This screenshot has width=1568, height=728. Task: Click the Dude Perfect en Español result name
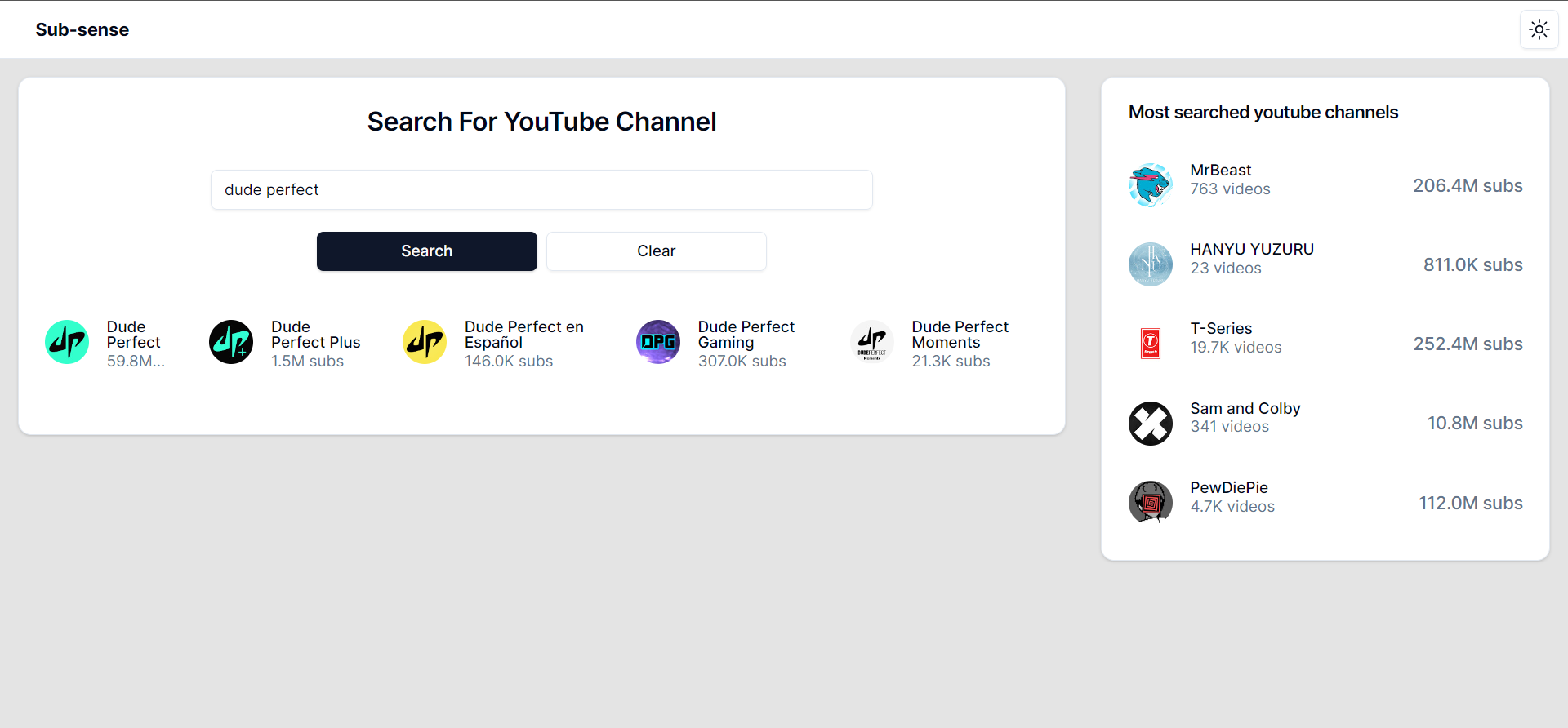524,335
